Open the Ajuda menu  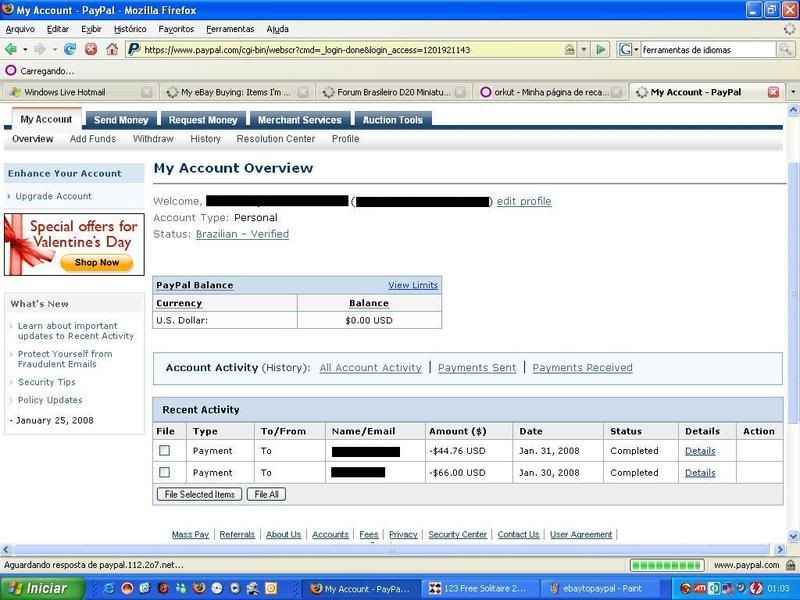(x=278, y=29)
